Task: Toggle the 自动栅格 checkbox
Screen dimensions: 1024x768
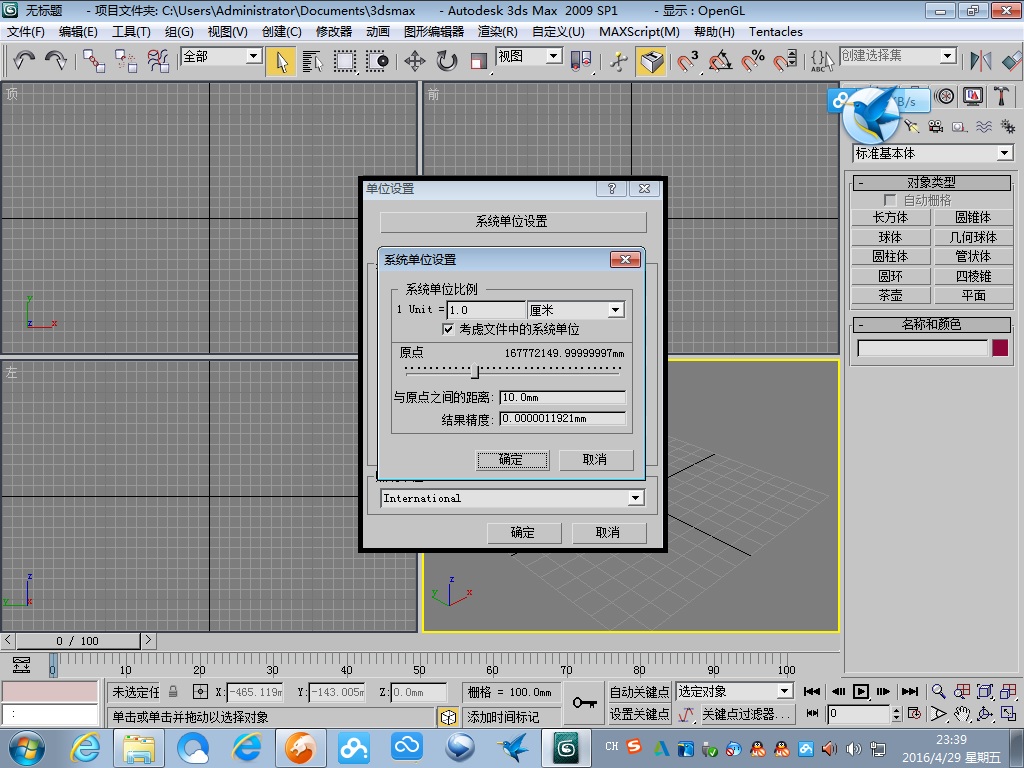Action: tap(889, 200)
